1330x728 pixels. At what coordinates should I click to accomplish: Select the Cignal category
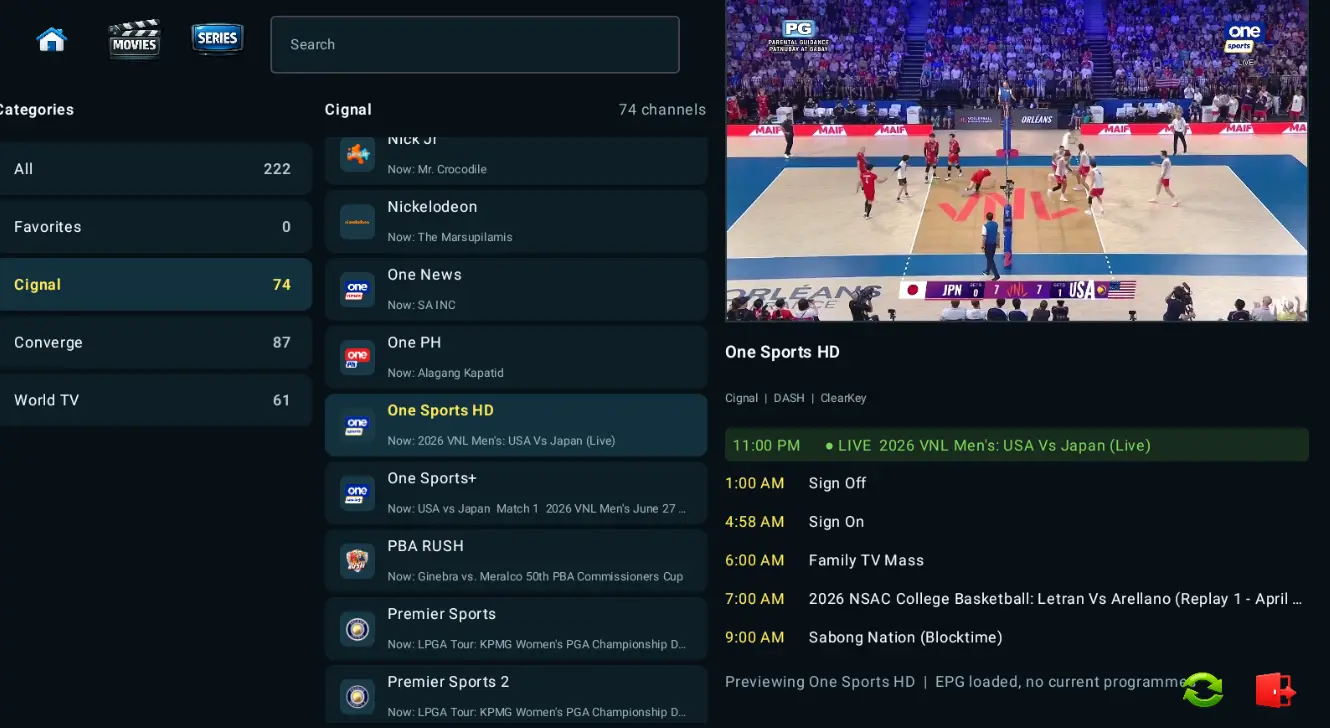pyautogui.click(x=154, y=285)
